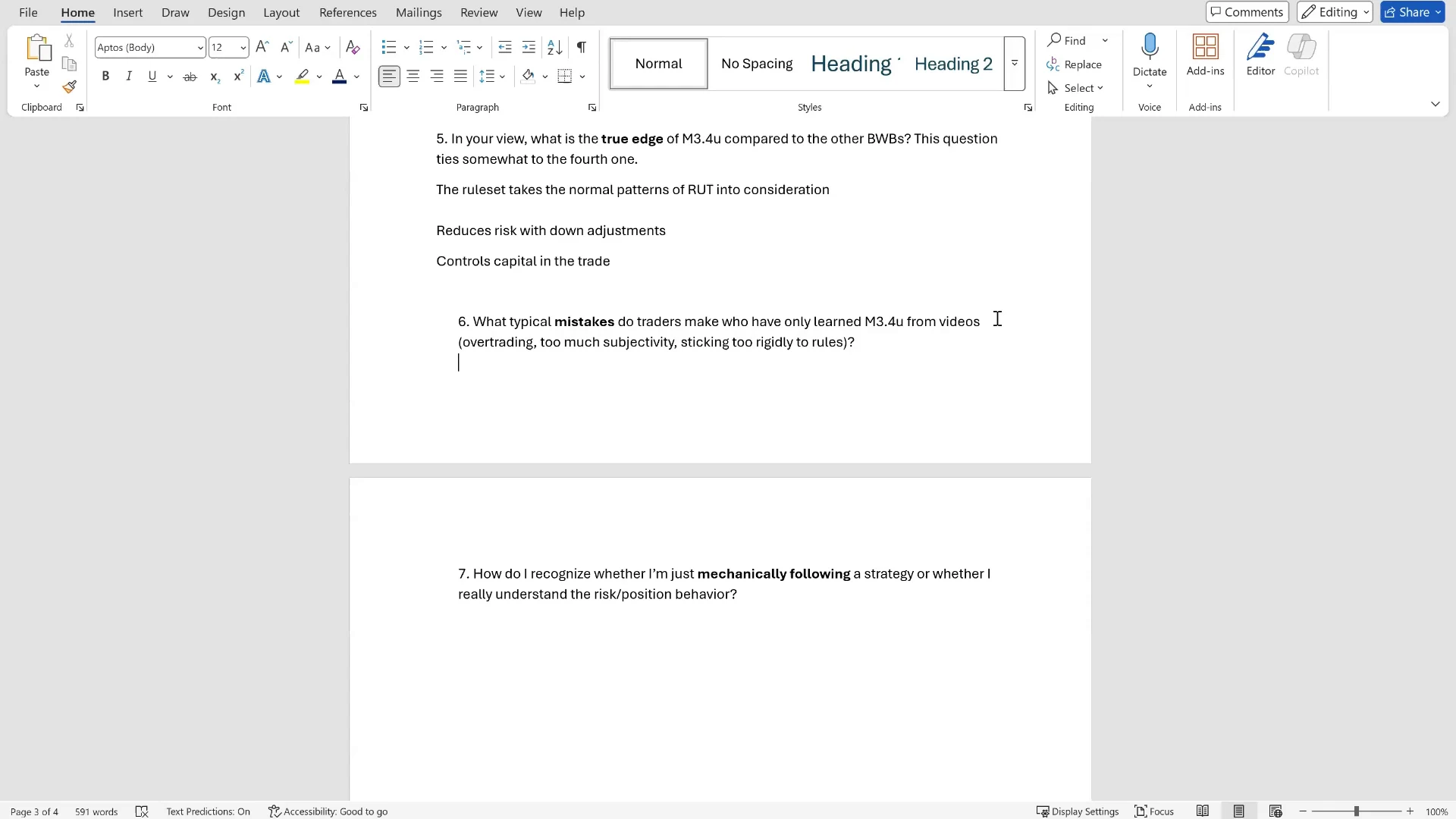Viewport: 1456px width, 819px height.
Task: Toggle Text Predictions setting in status bar
Action: (x=209, y=811)
